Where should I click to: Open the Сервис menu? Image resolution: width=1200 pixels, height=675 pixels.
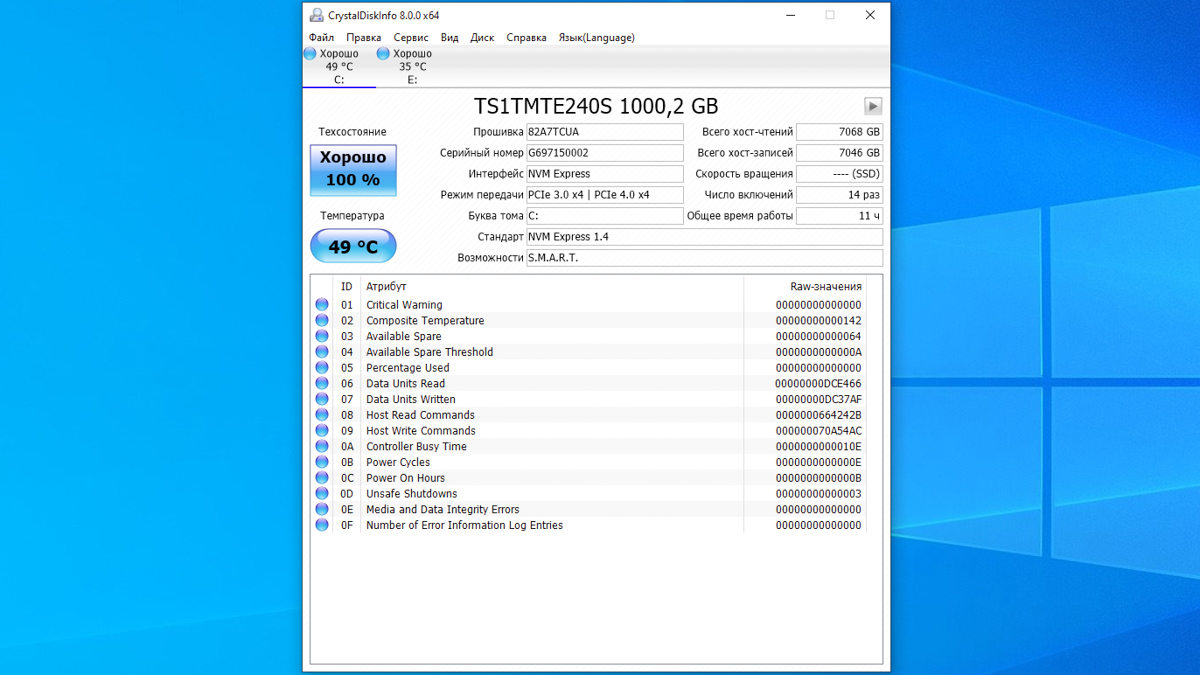coord(411,37)
